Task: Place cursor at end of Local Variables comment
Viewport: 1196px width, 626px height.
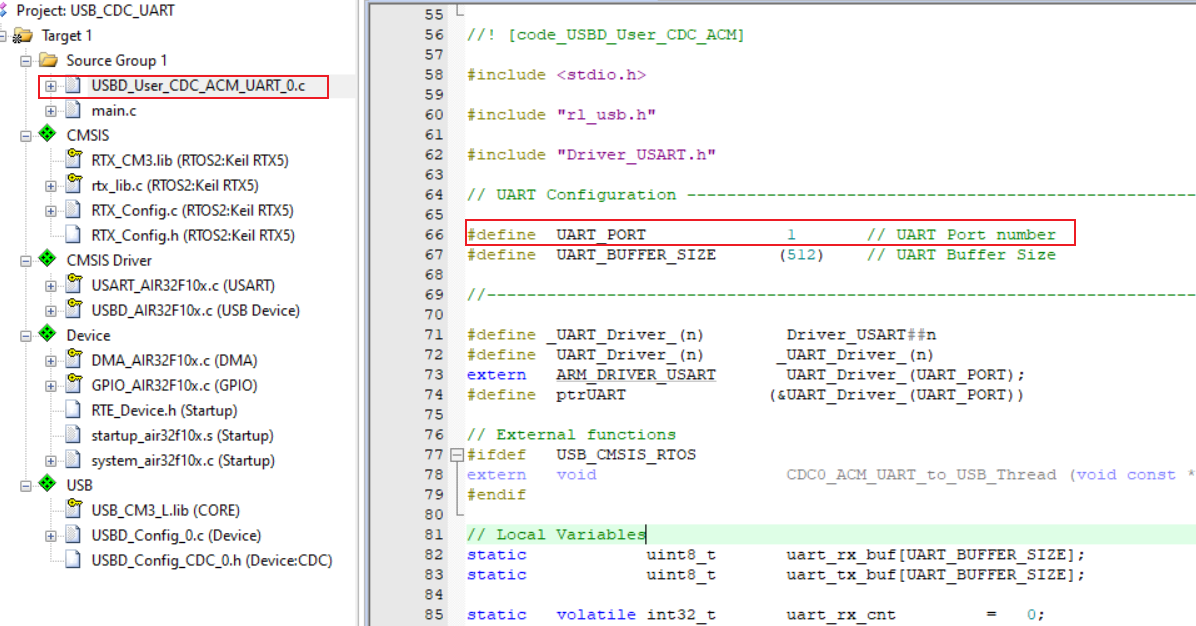Action: point(646,535)
